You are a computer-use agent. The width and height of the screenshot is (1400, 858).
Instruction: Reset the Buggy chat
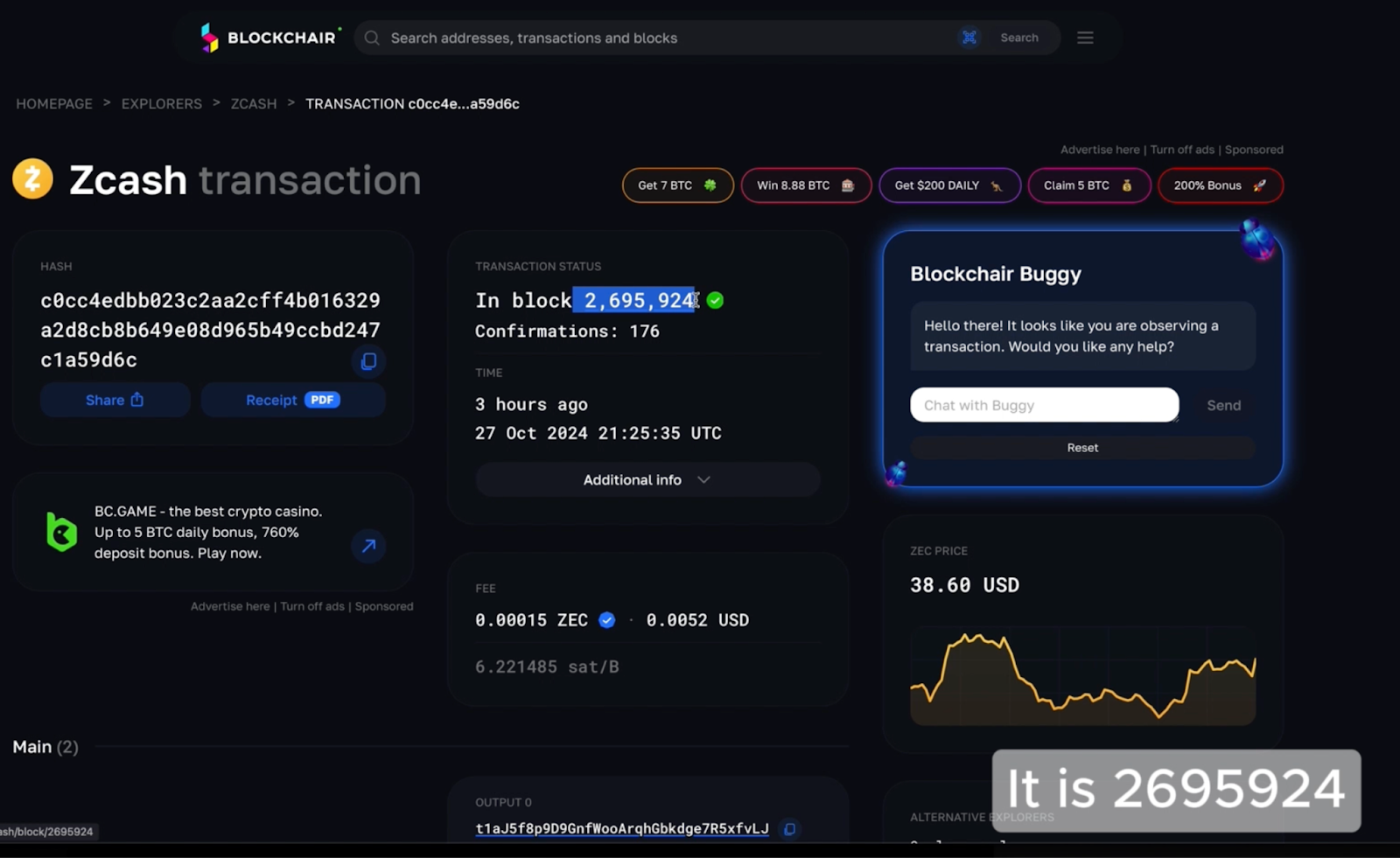[1082, 448]
